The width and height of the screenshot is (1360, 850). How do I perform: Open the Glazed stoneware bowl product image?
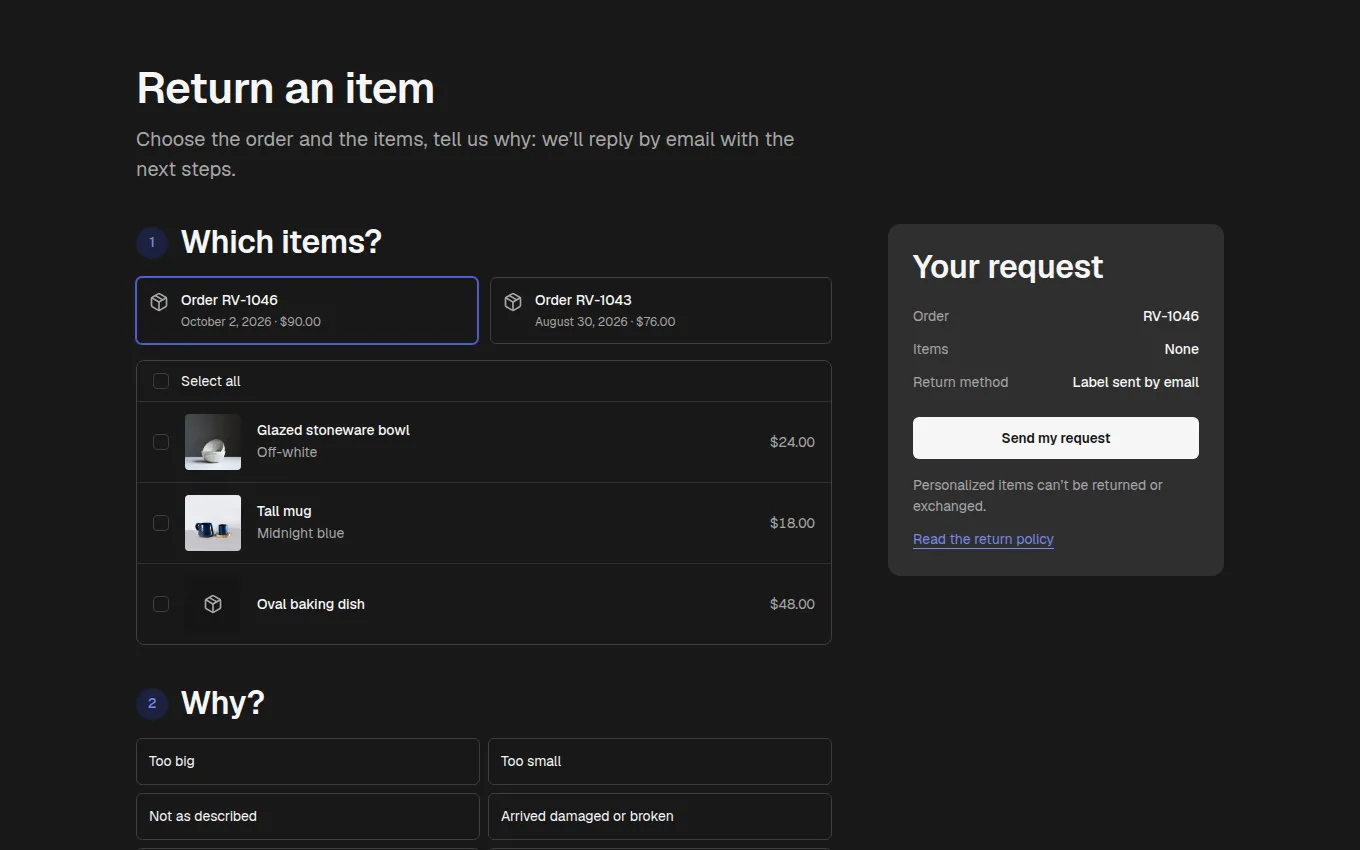coord(213,442)
